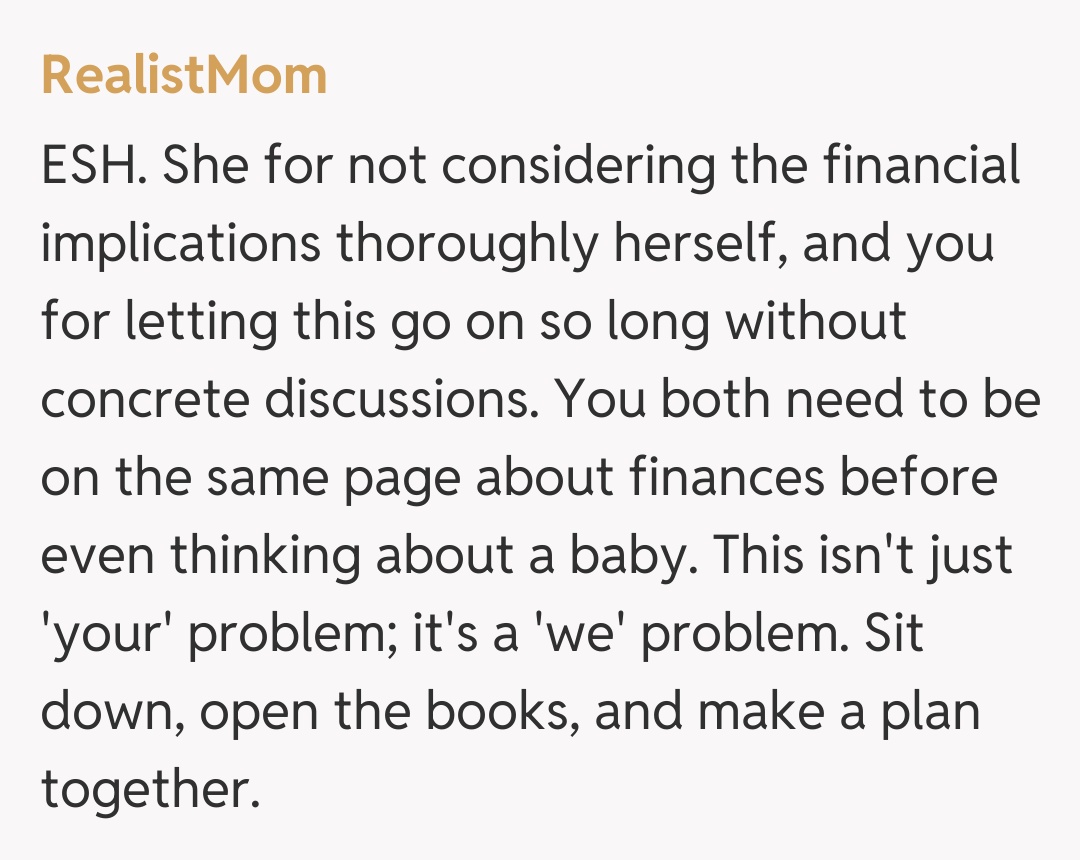Screen dimensions: 1080x860
Task: Click the word 'financial' in the comment
Action: (922, 166)
